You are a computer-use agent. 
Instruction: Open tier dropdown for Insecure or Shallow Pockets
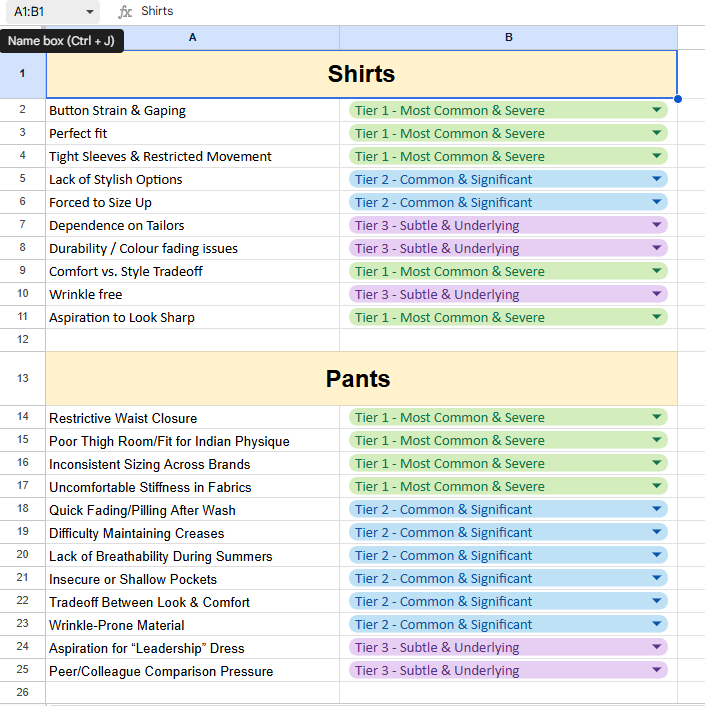pyautogui.click(x=657, y=578)
